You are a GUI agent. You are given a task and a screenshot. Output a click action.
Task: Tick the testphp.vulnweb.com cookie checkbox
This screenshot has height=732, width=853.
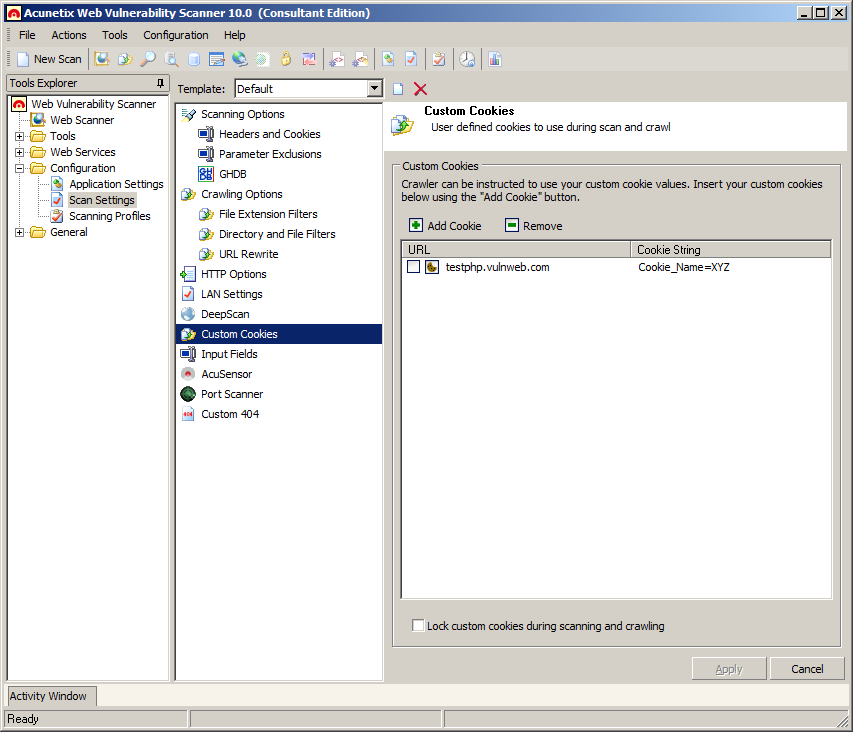pos(413,267)
